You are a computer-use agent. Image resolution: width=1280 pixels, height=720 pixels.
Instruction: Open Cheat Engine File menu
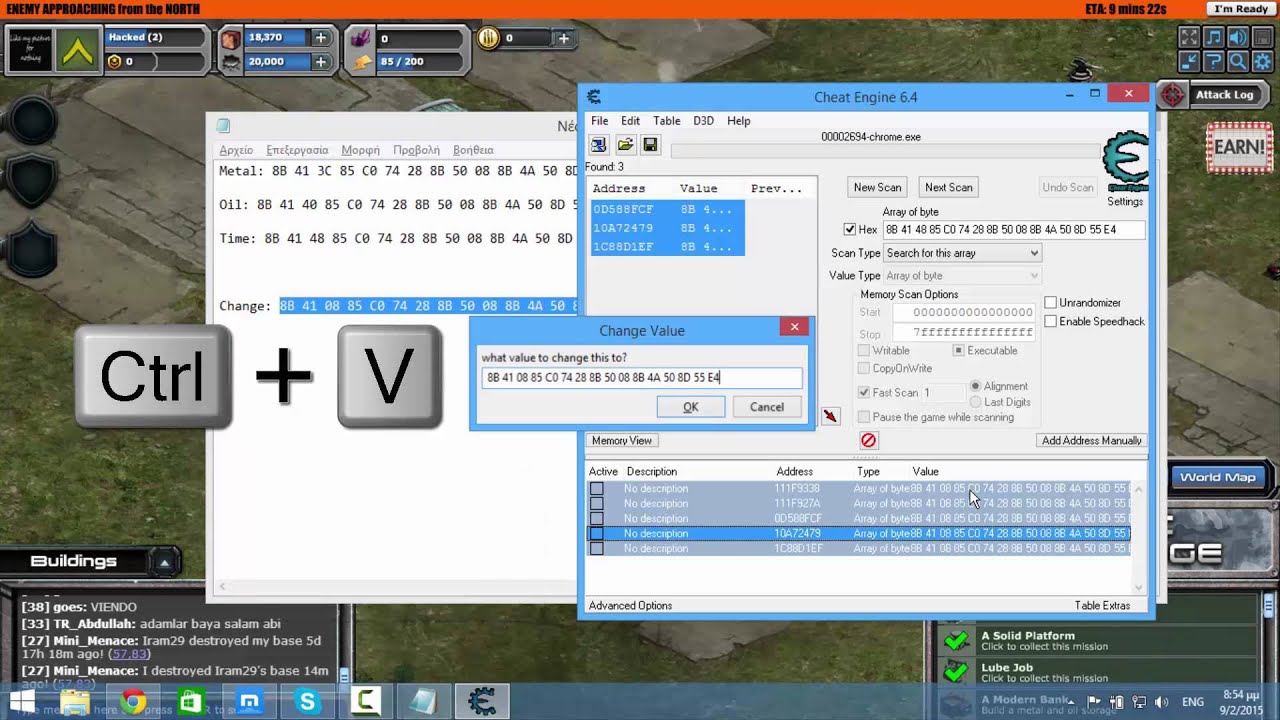pyautogui.click(x=599, y=121)
